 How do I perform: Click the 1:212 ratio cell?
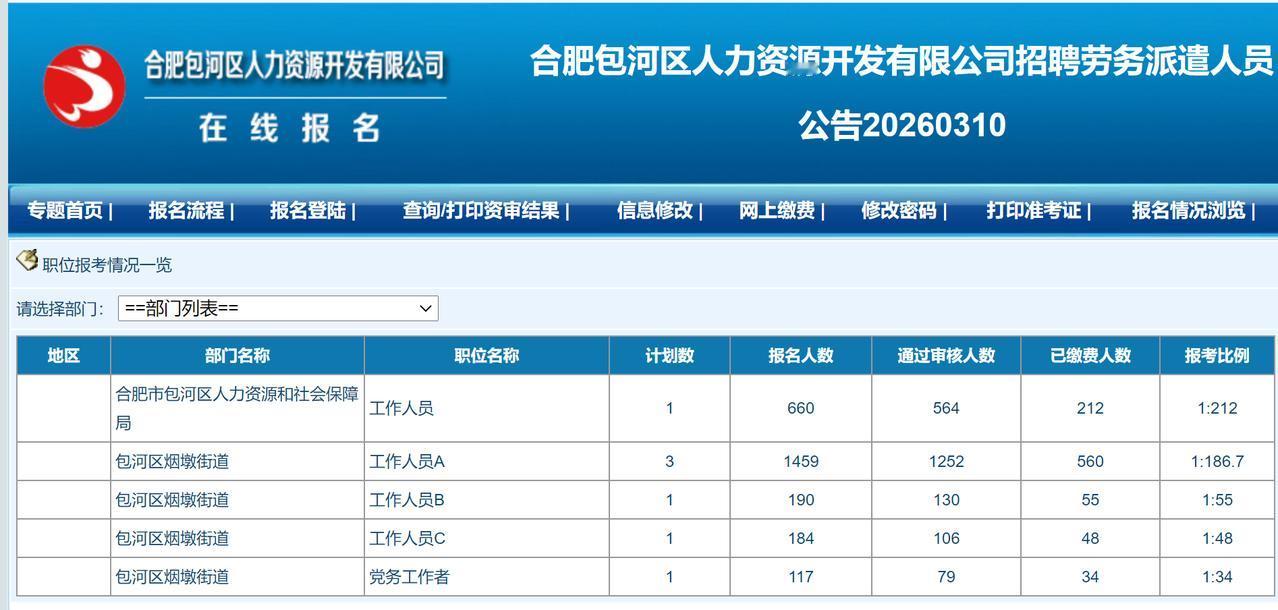coord(1217,407)
